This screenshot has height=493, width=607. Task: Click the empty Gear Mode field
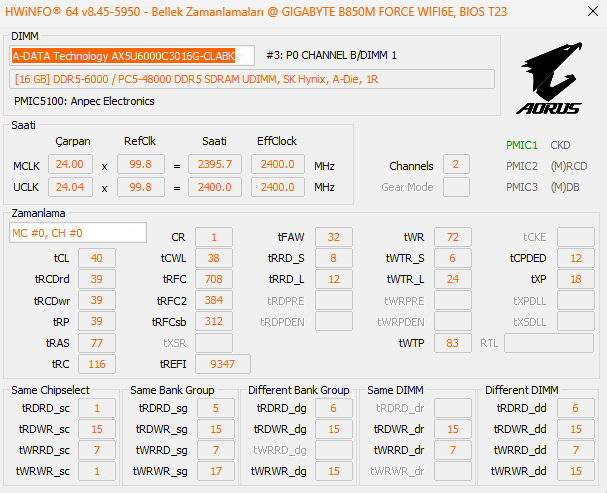456,187
